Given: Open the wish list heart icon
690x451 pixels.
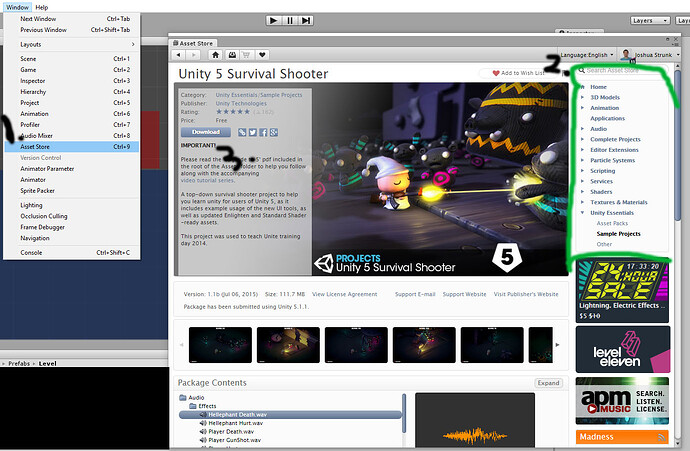Looking at the screenshot, I should pyautogui.click(x=262, y=55).
